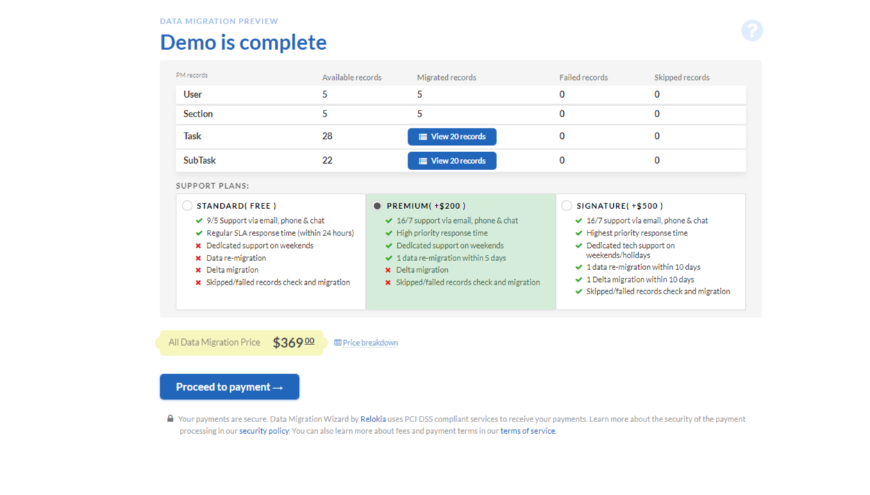The image size is (870, 495).
Task: View 20 records for Task row
Action: [x=452, y=136]
